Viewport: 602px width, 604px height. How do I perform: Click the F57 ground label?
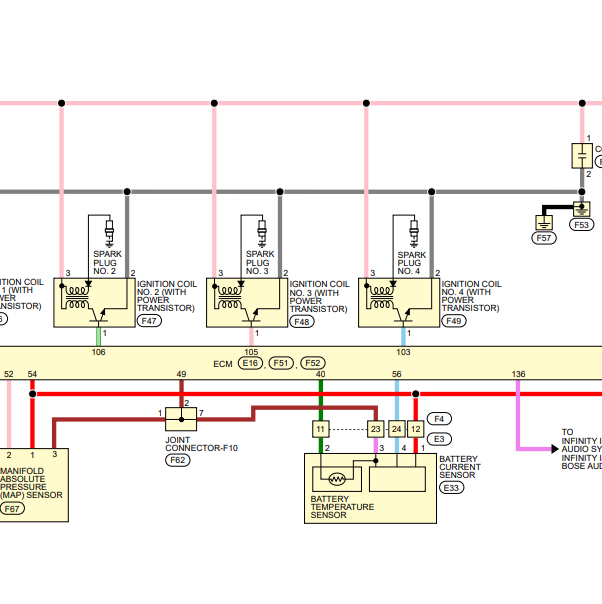tap(544, 238)
